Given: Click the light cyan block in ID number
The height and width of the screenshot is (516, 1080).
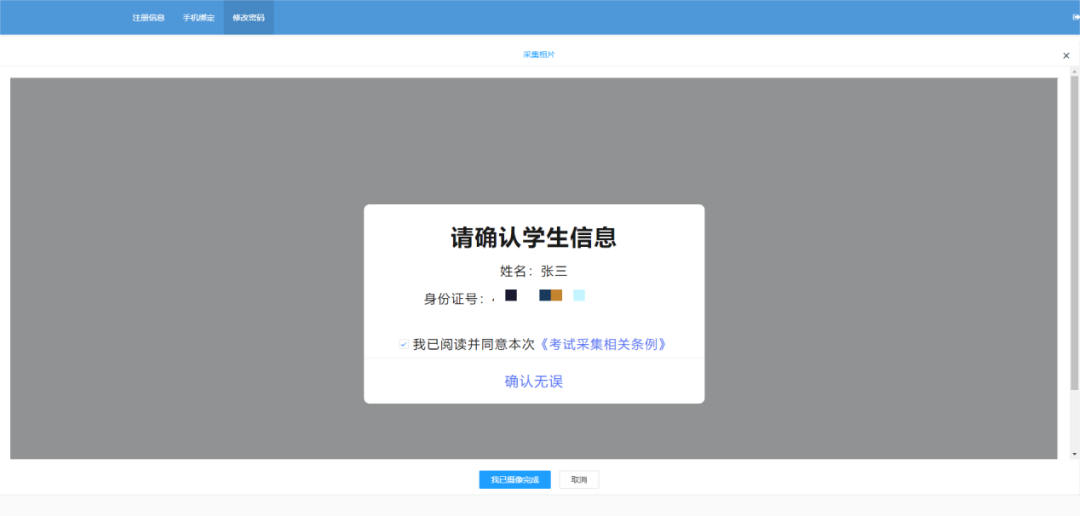Looking at the screenshot, I should [x=579, y=295].
